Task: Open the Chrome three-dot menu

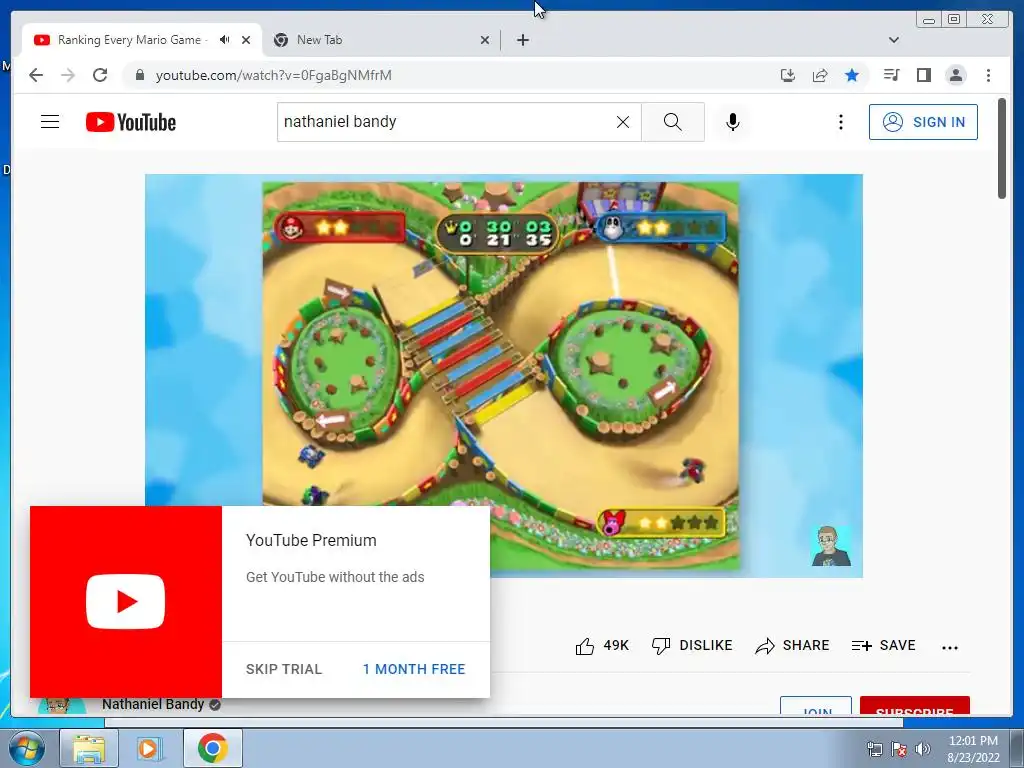Action: pyautogui.click(x=988, y=75)
